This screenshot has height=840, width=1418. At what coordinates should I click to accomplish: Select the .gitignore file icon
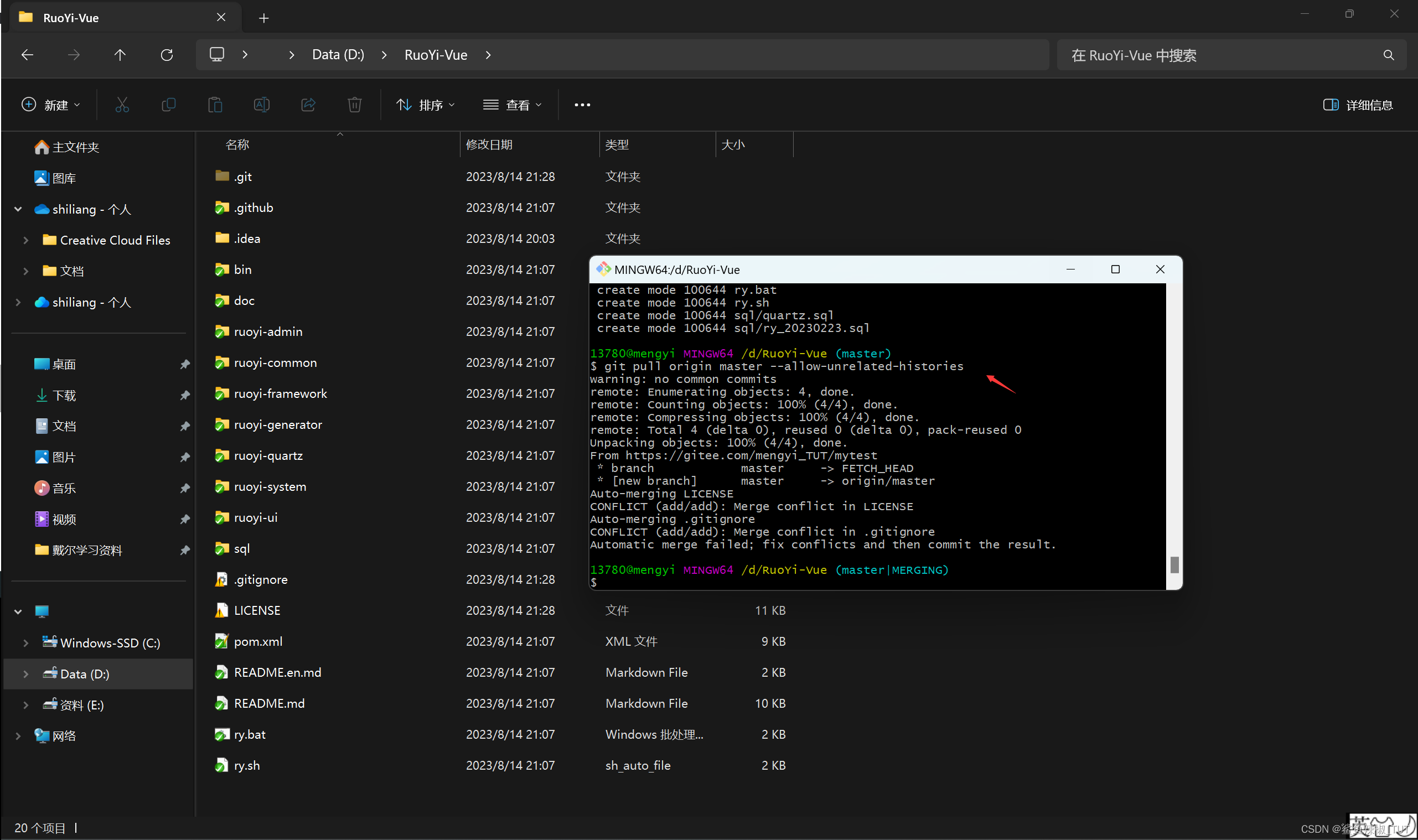pyautogui.click(x=222, y=579)
